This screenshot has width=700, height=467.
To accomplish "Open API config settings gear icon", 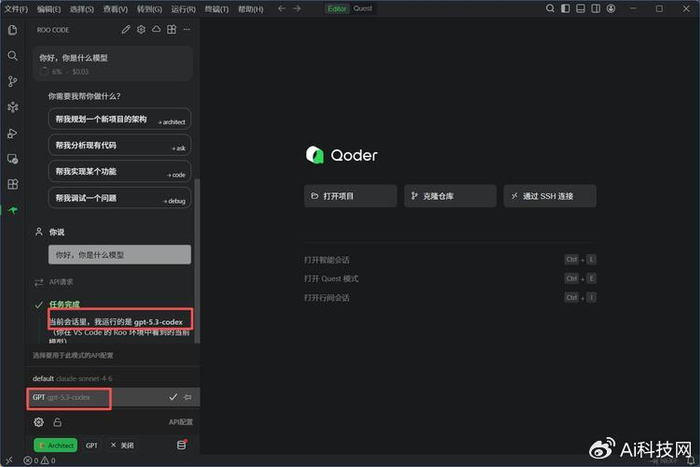I will point(39,422).
